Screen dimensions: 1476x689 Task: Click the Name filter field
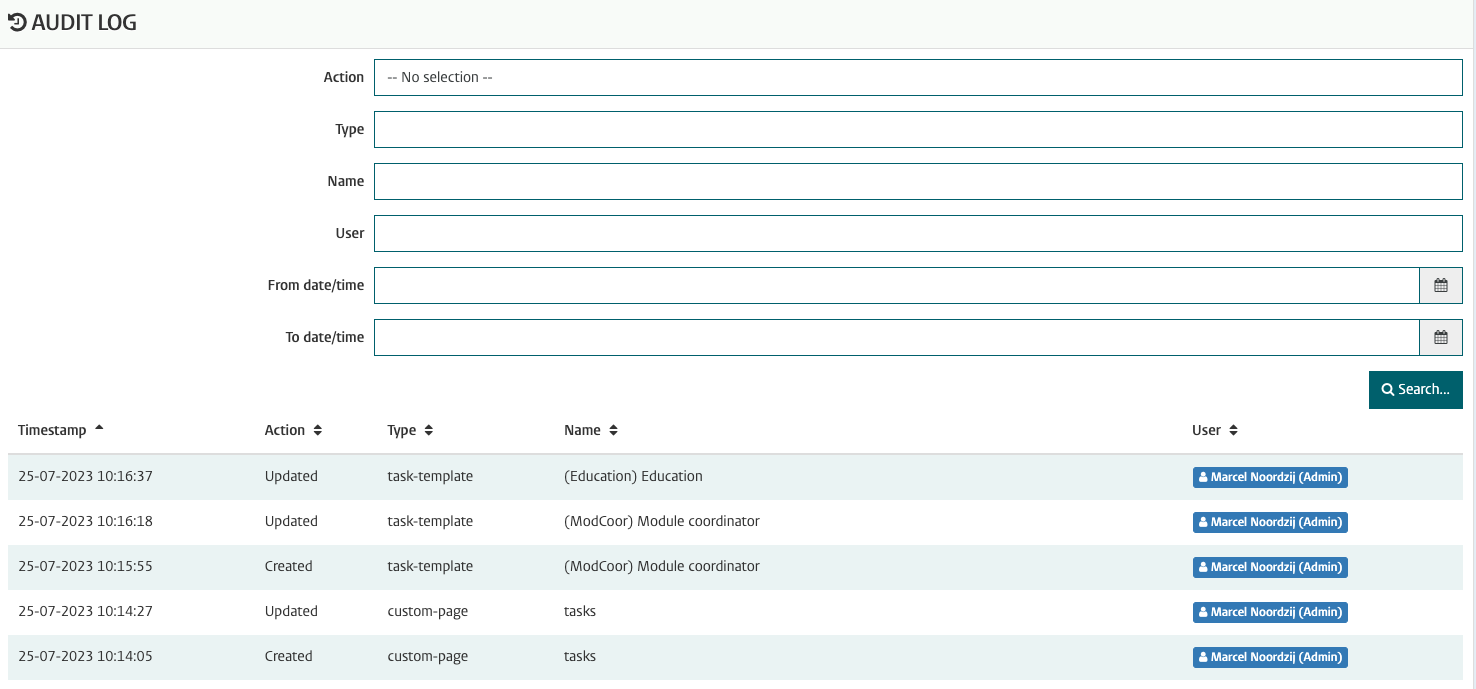click(918, 181)
